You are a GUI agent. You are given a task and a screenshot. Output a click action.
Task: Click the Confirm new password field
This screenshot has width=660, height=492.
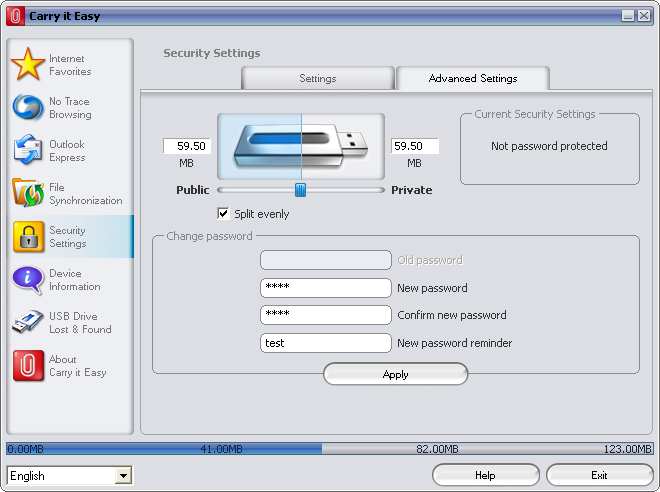tap(326, 315)
